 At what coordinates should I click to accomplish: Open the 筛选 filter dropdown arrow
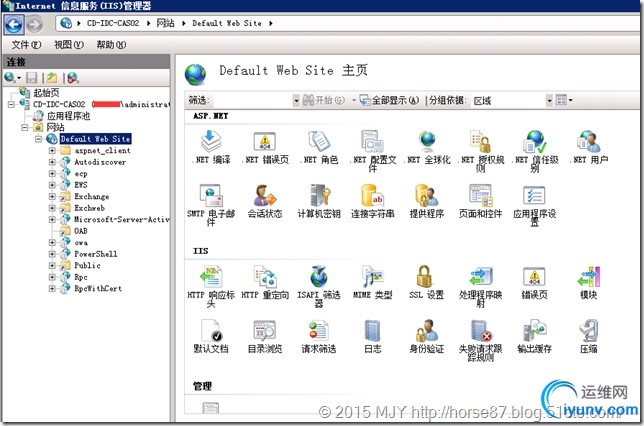point(296,100)
